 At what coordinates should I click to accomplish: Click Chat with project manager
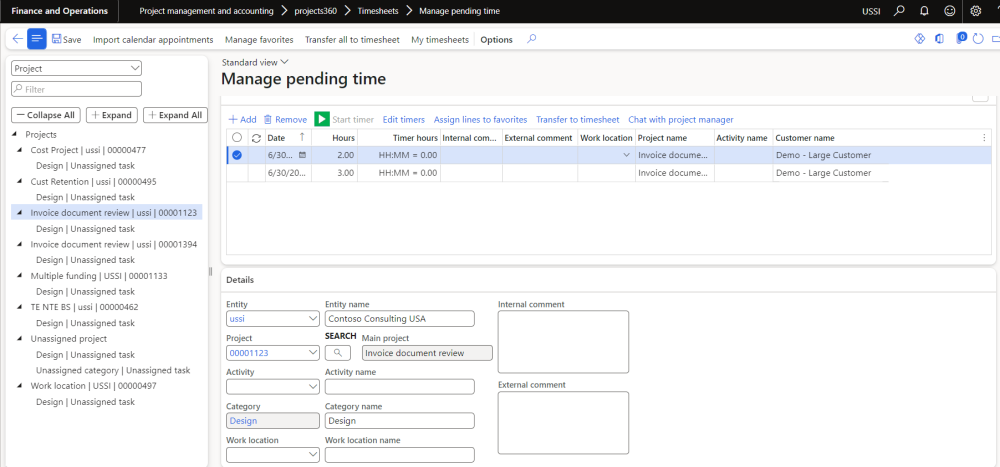(x=680, y=119)
